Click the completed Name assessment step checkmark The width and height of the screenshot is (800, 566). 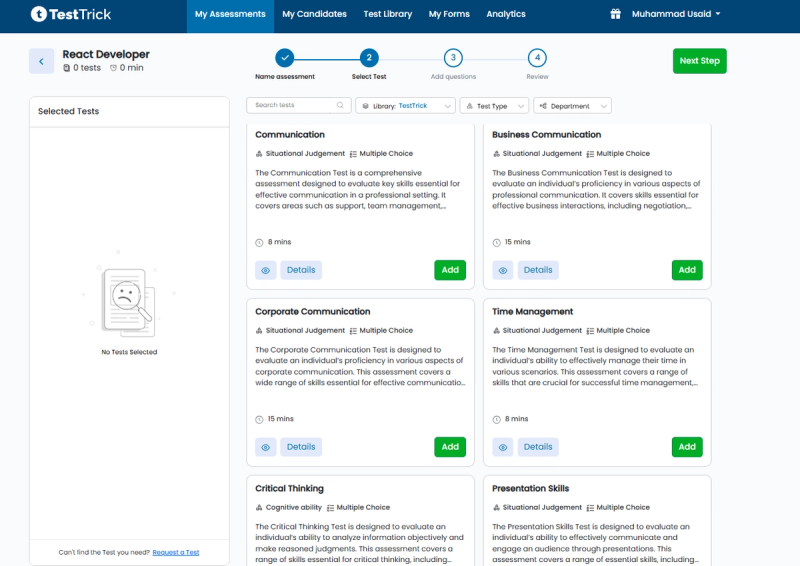tap(285, 58)
